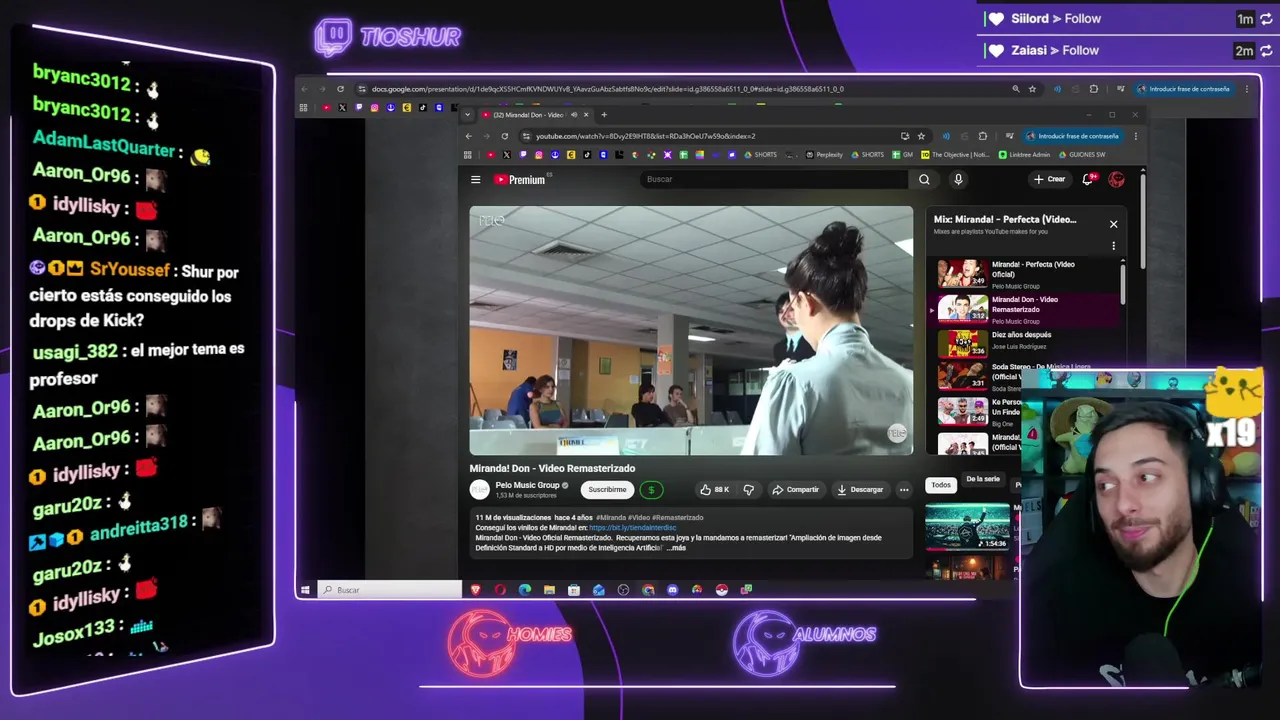Play Diez años después by Jose Luis Rodríguez
Viewport: 1280px width, 720px height.
(1025, 343)
